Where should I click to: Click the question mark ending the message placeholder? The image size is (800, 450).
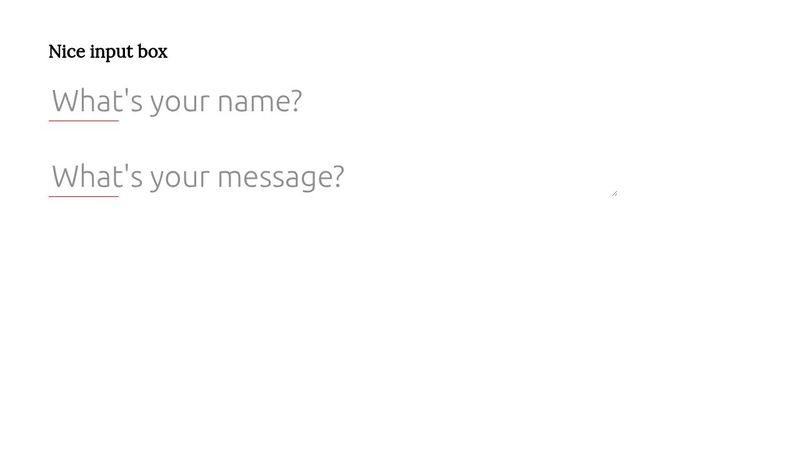coord(338,176)
